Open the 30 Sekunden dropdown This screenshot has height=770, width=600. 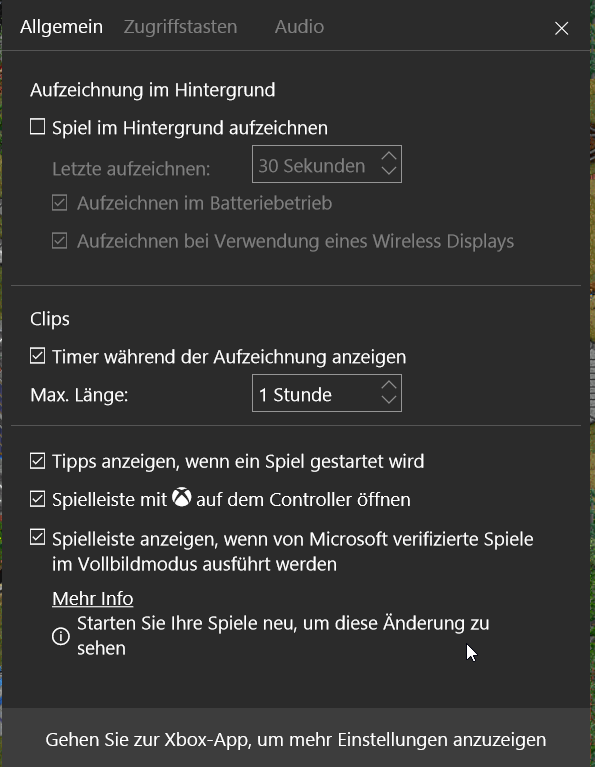(x=315, y=166)
